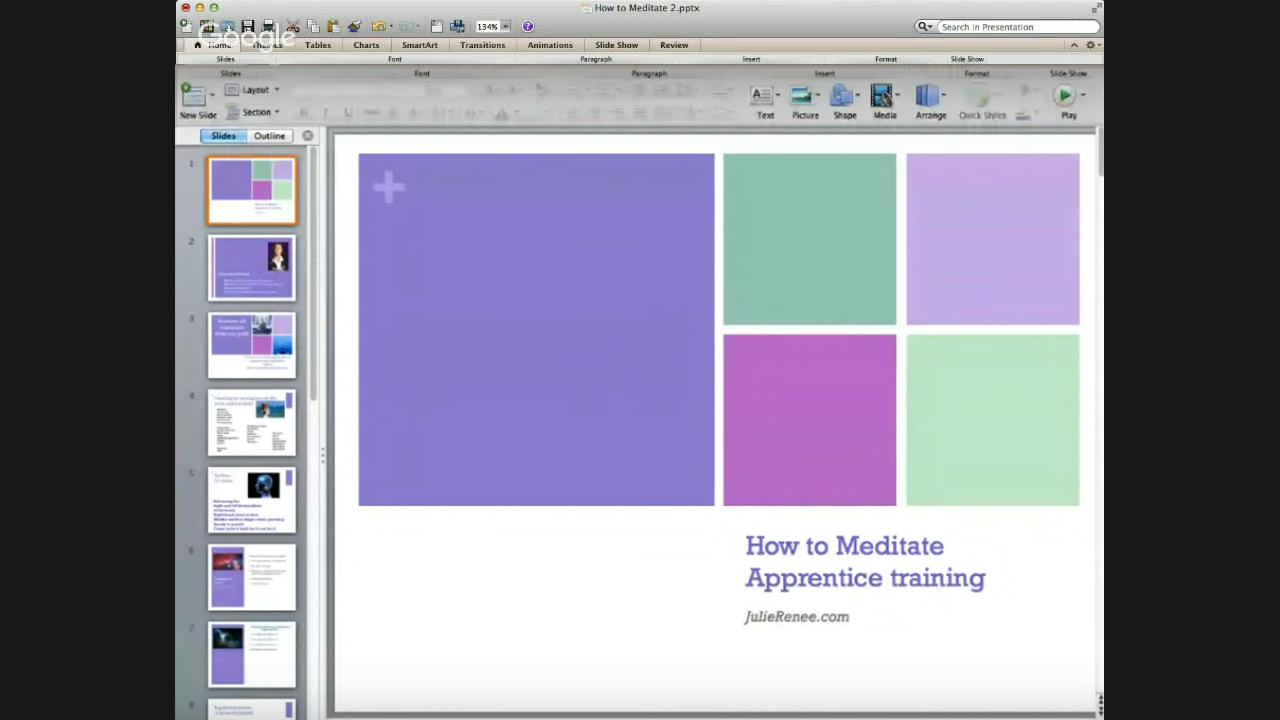
Task: Switch the sidebar to Outline view
Action: [x=269, y=136]
